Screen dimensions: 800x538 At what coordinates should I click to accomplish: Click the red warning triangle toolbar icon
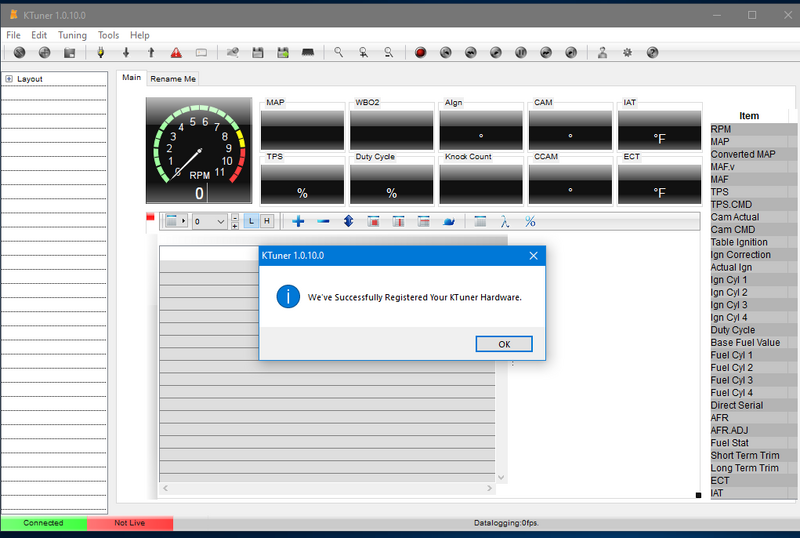click(x=176, y=52)
